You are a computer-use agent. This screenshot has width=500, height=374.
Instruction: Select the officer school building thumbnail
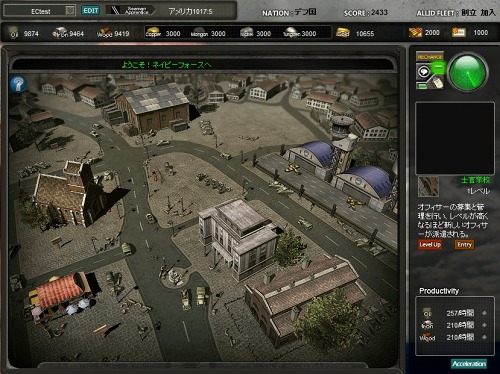(x=428, y=187)
